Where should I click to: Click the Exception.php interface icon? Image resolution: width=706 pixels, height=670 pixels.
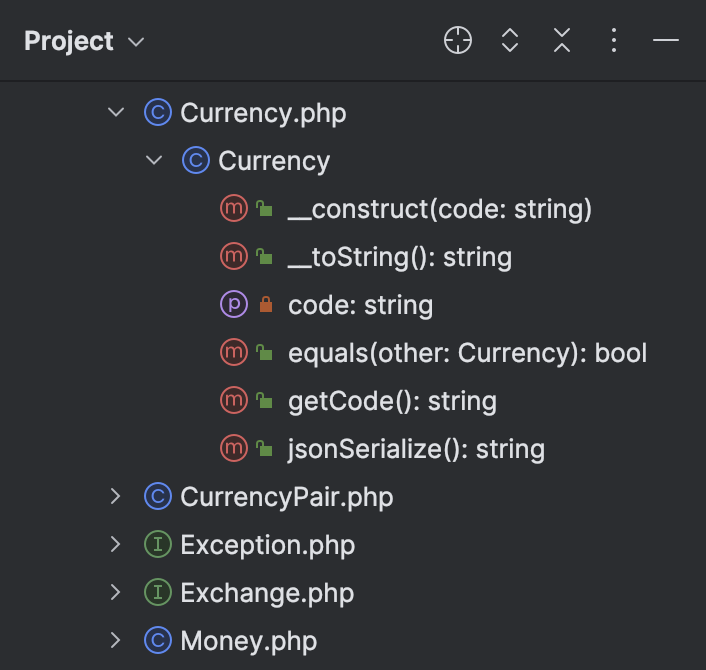(x=158, y=545)
